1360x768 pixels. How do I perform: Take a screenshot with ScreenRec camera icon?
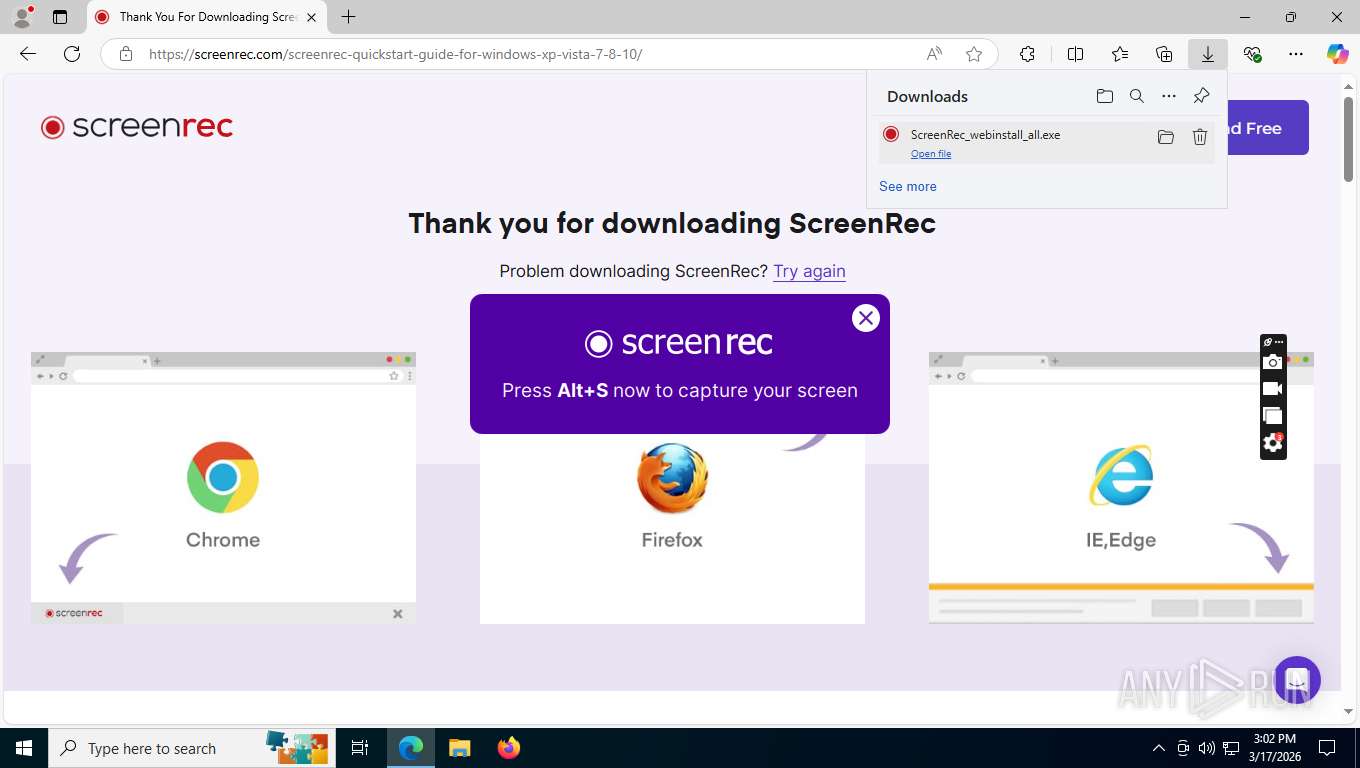click(x=1272, y=362)
